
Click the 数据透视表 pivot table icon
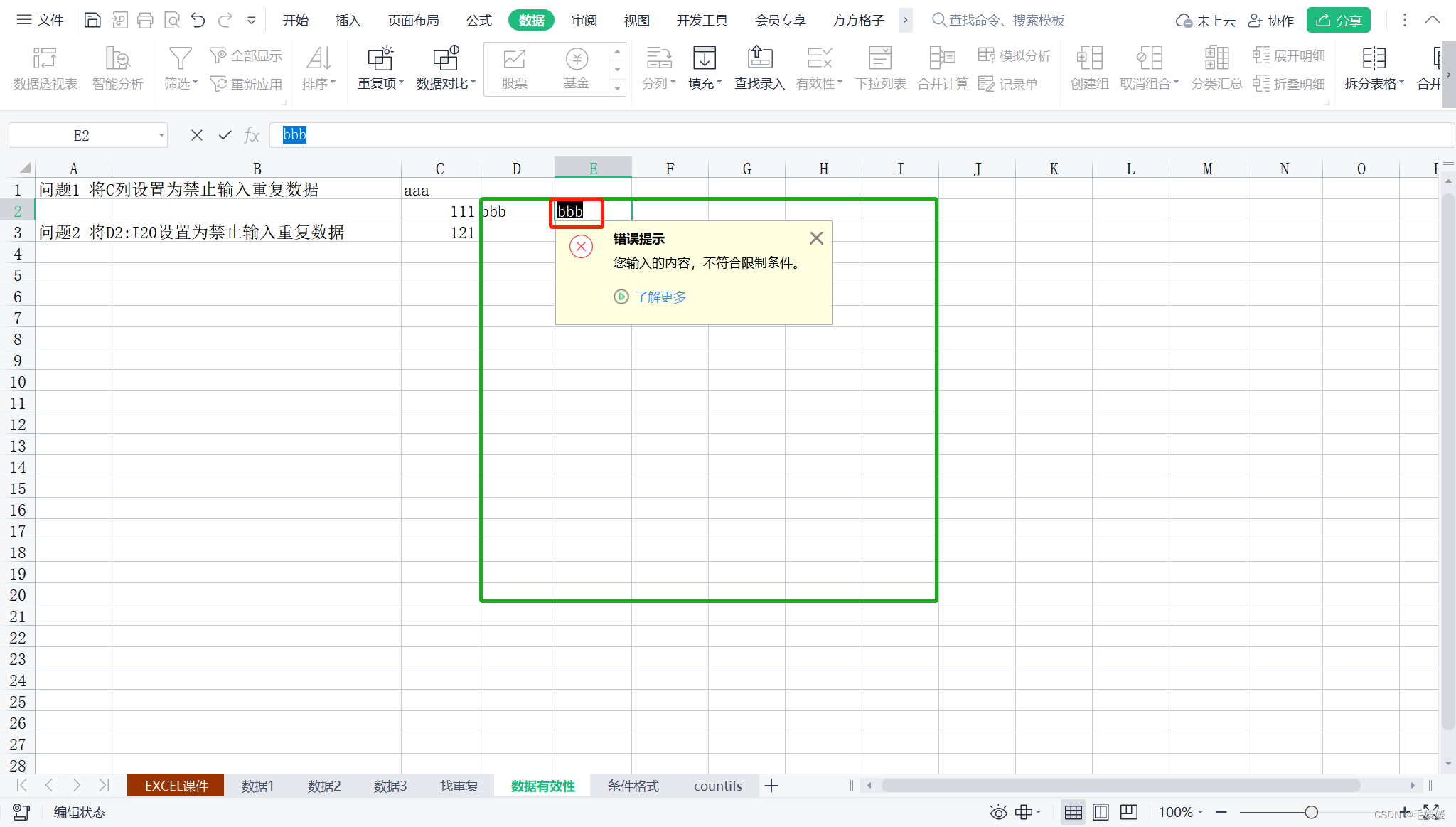tap(45, 58)
